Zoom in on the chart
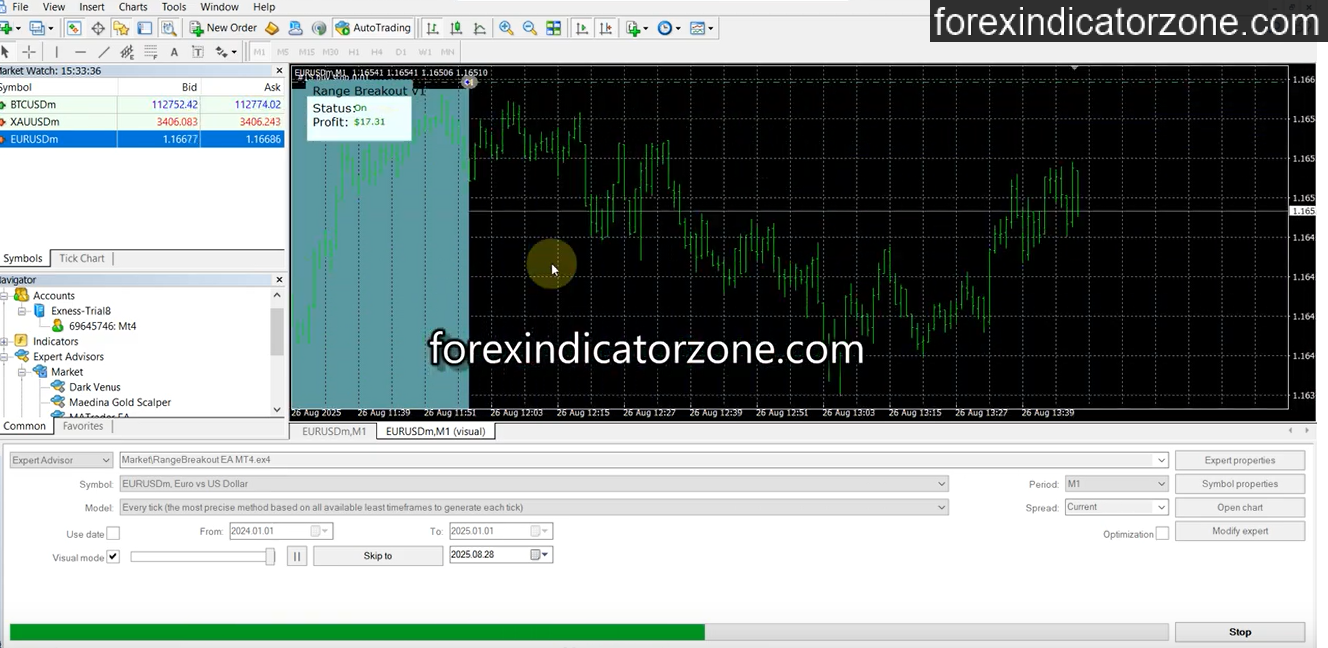 point(506,28)
